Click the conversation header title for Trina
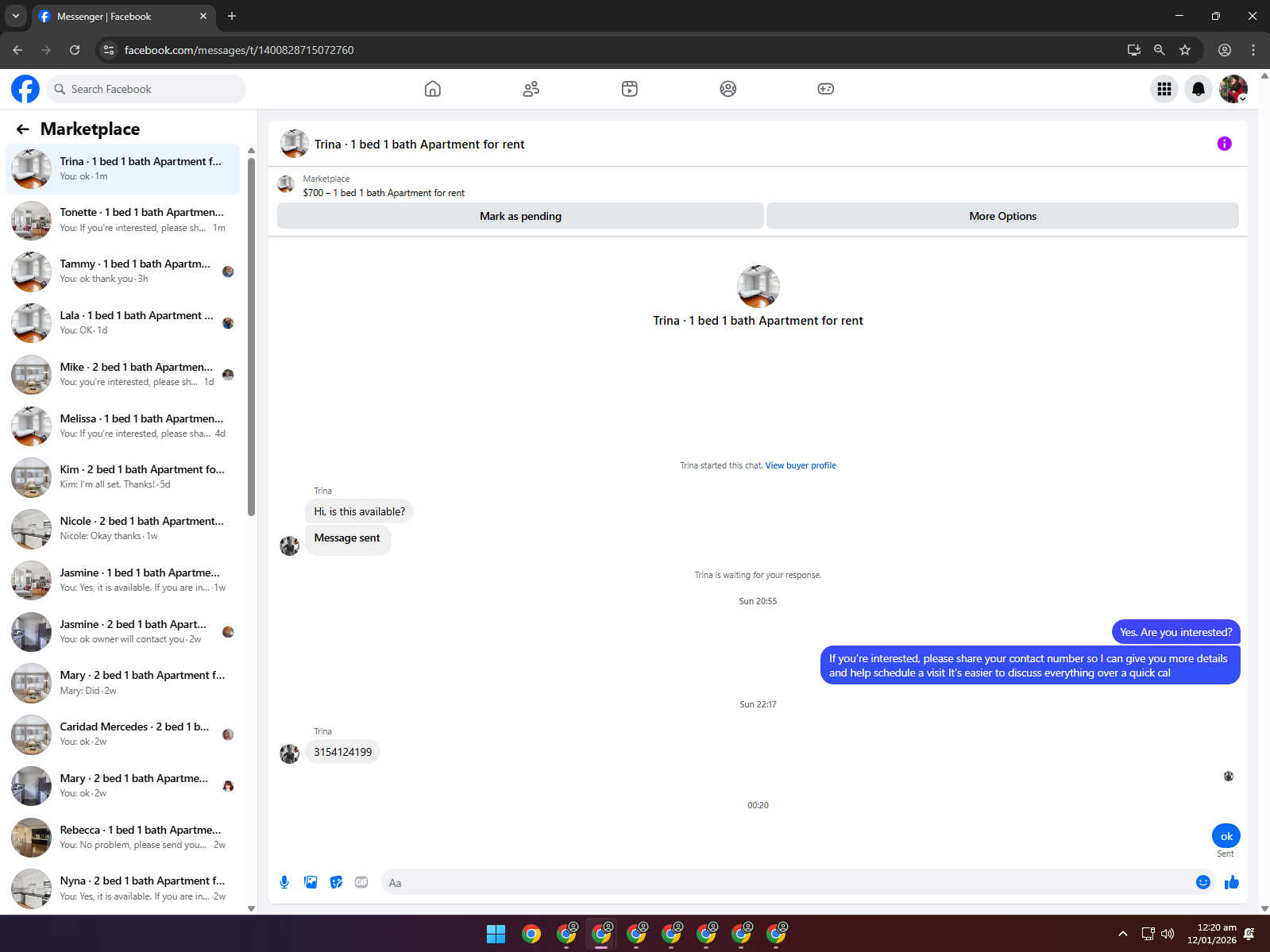This screenshot has height=952, width=1270. tap(419, 145)
